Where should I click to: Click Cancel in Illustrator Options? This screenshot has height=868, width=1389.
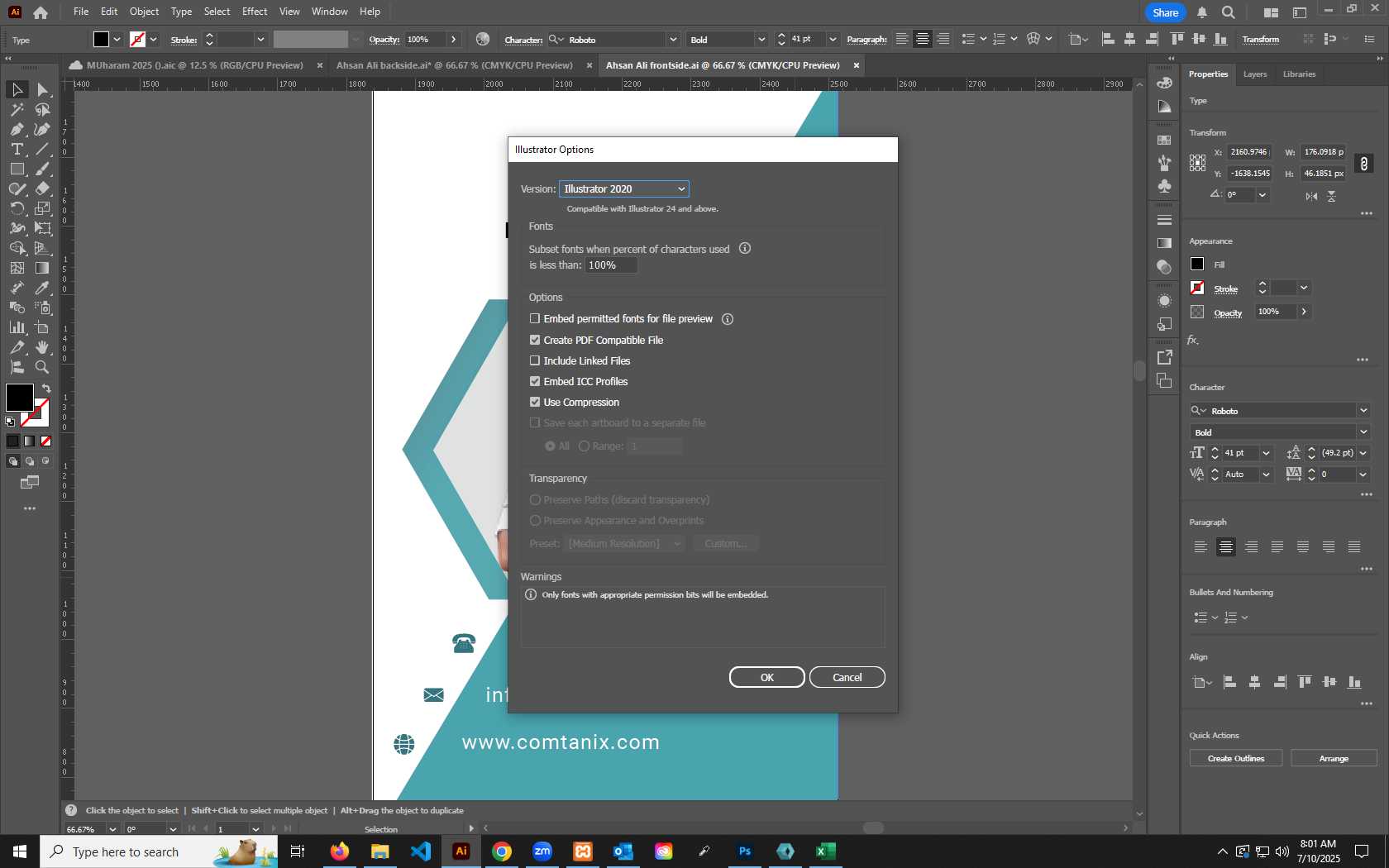847,677
